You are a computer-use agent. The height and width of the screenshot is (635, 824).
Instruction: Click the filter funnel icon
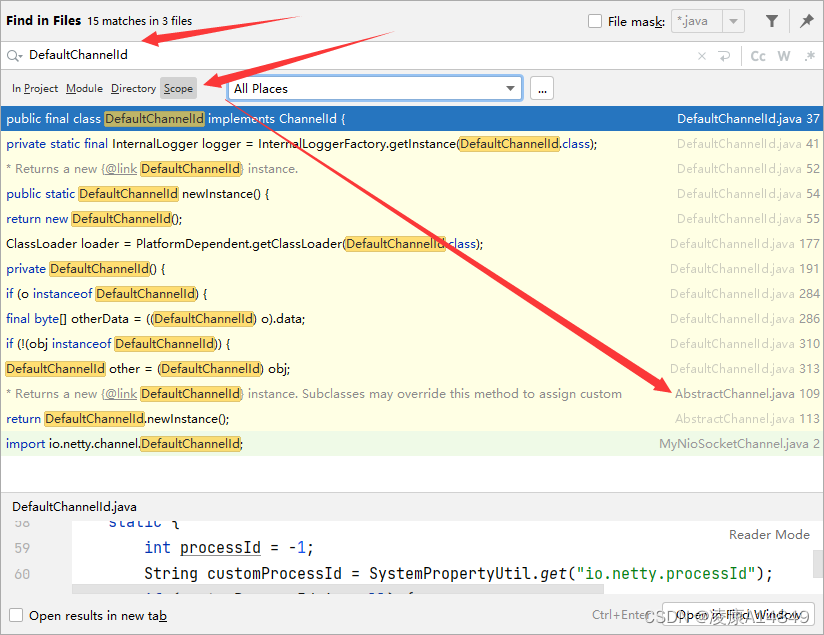771,21
